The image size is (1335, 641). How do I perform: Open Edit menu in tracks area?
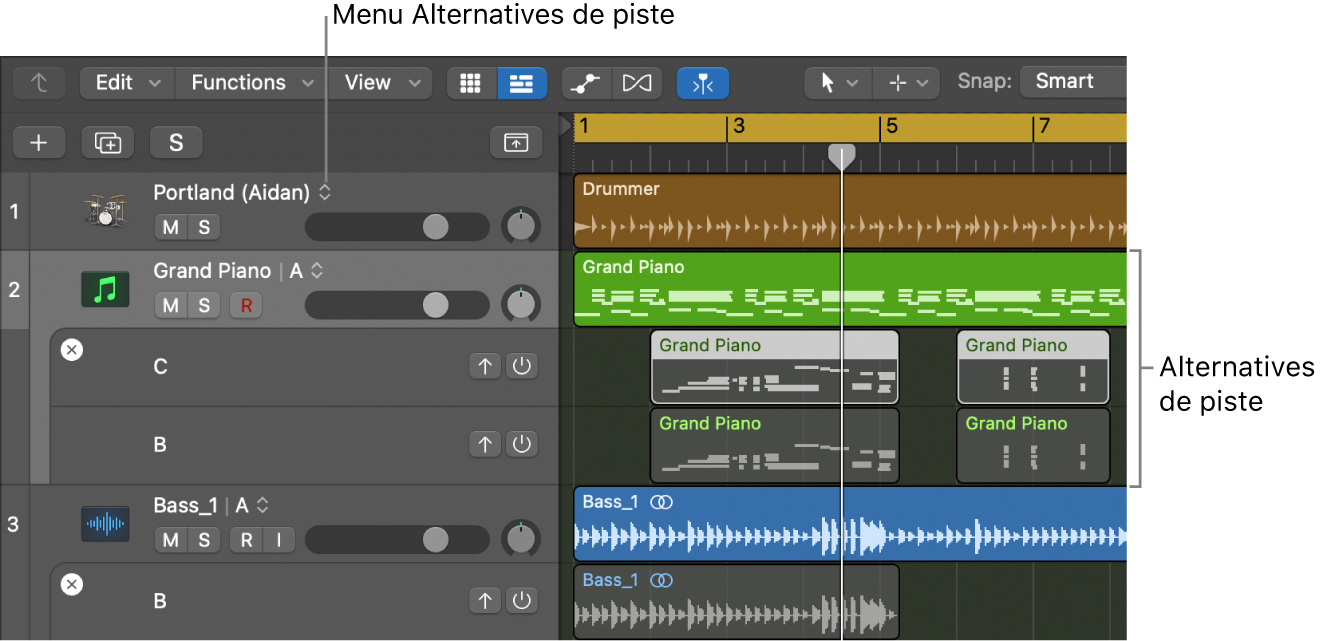coord(127,83)
